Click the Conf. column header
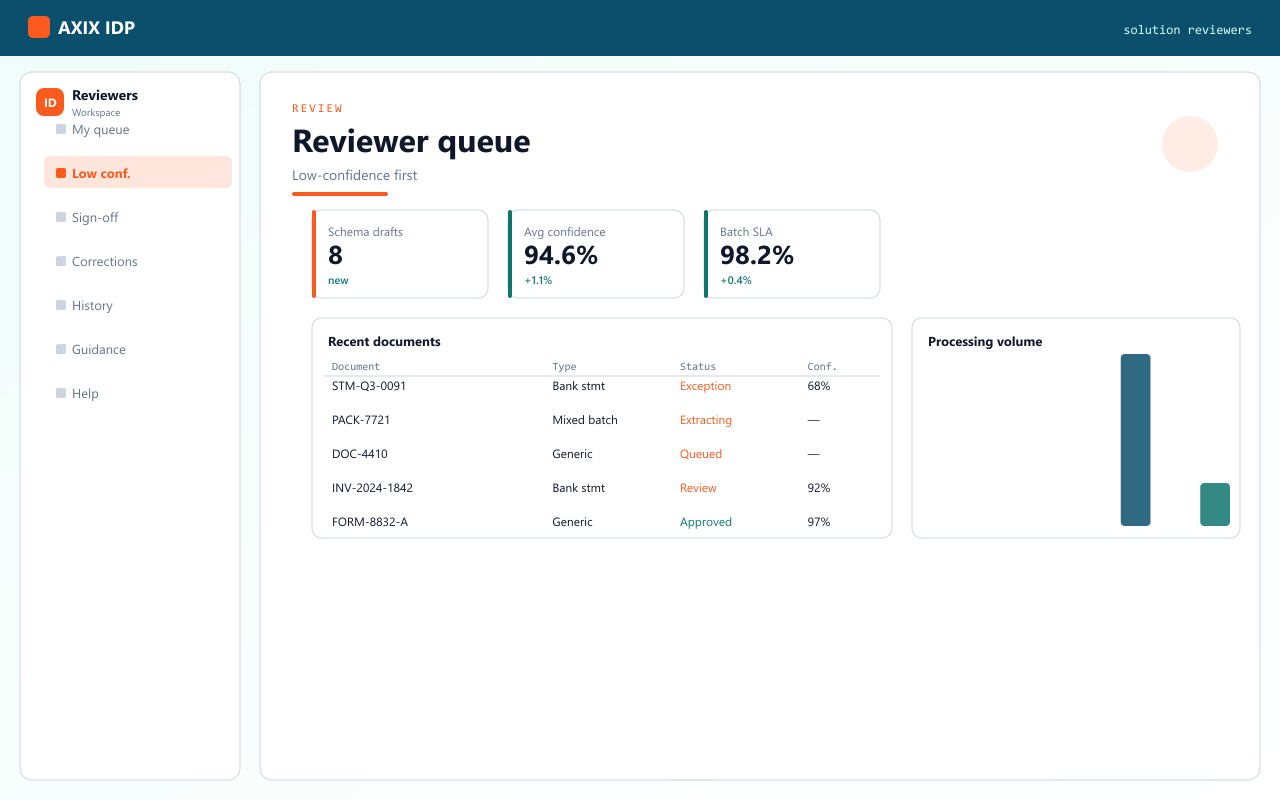Image resolution: width=1280 pixels, height=800 pixels. coord(822,367)
